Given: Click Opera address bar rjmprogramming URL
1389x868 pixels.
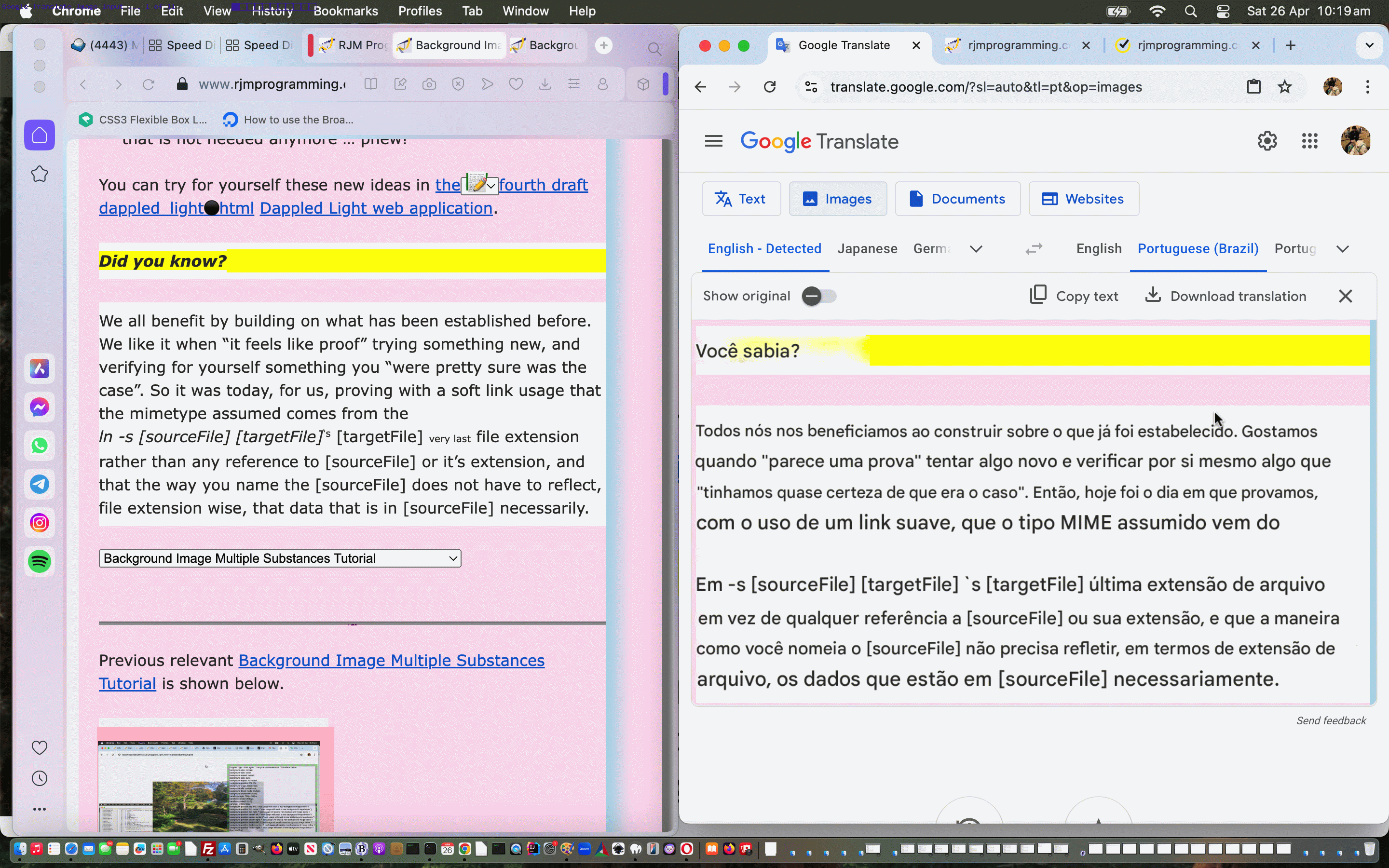Looking at the screenshot, I should [272, 84].
